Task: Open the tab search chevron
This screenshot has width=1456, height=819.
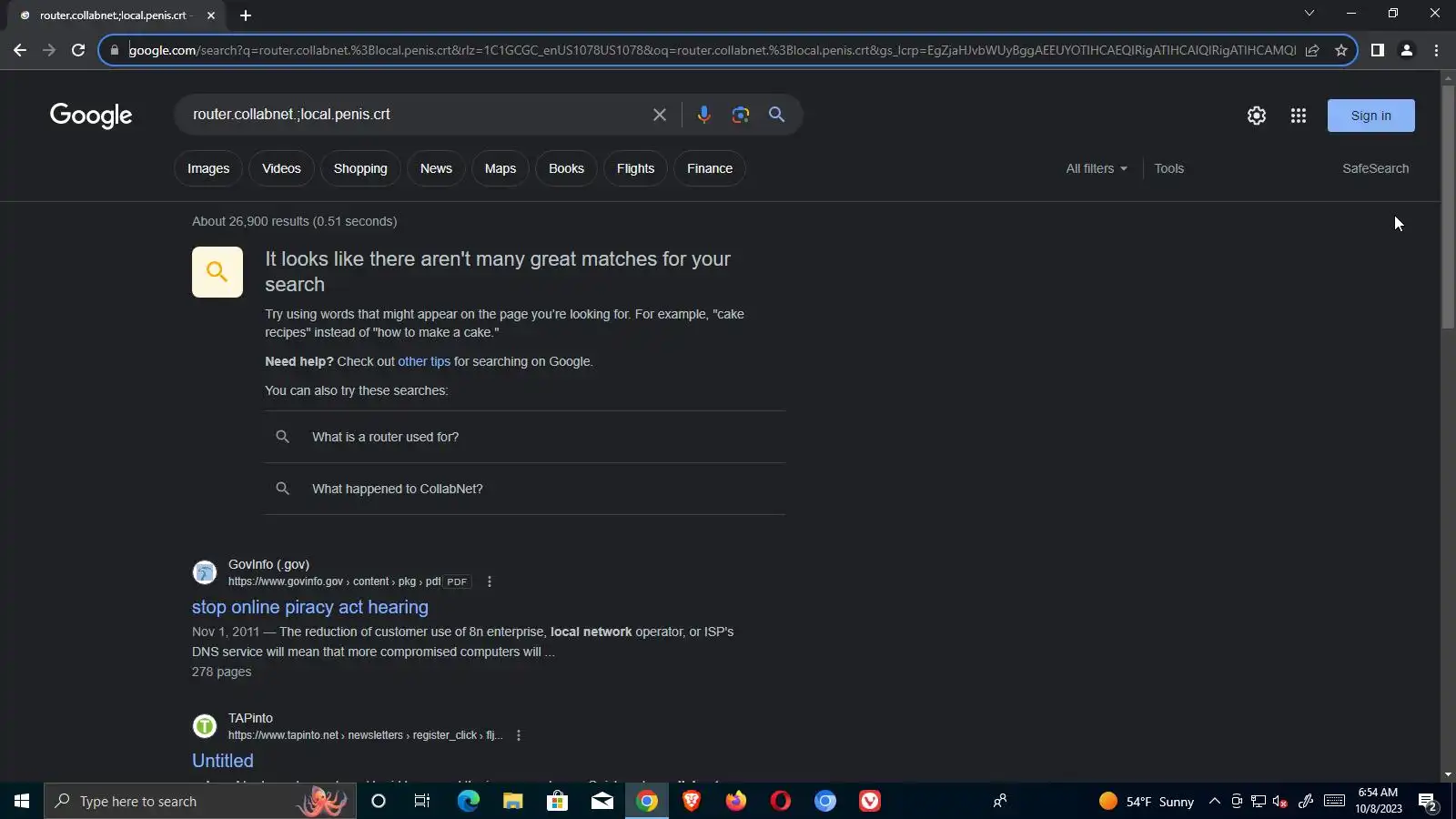Action: coord(1309,13)
